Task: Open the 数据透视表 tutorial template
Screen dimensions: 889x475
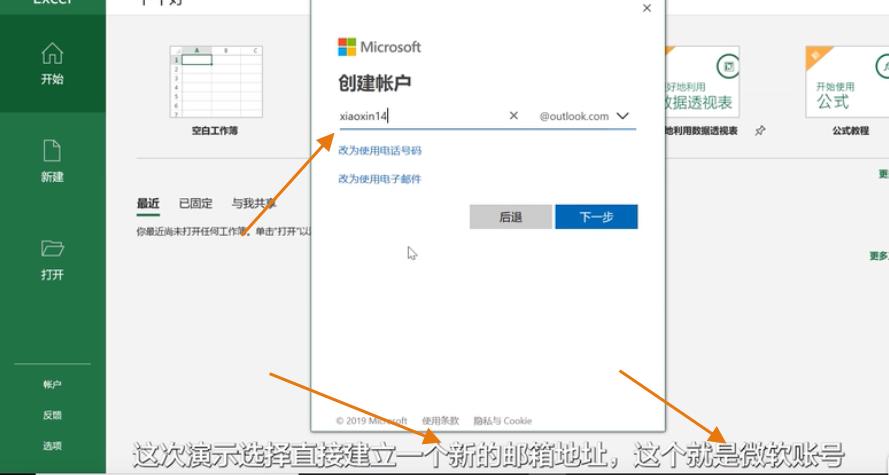Action: [x=702, y=82]
